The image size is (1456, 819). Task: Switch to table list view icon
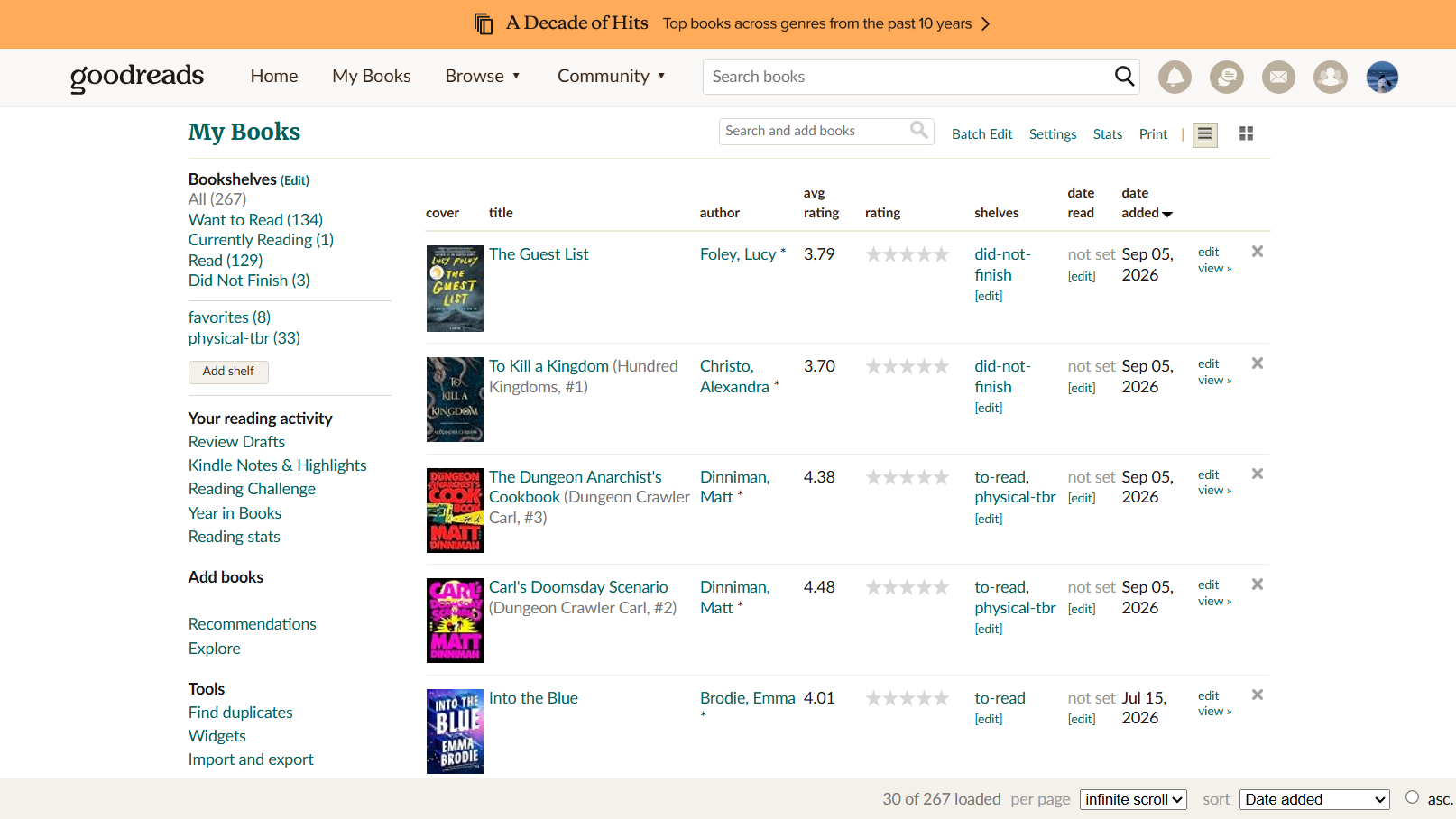[1205, 134]
